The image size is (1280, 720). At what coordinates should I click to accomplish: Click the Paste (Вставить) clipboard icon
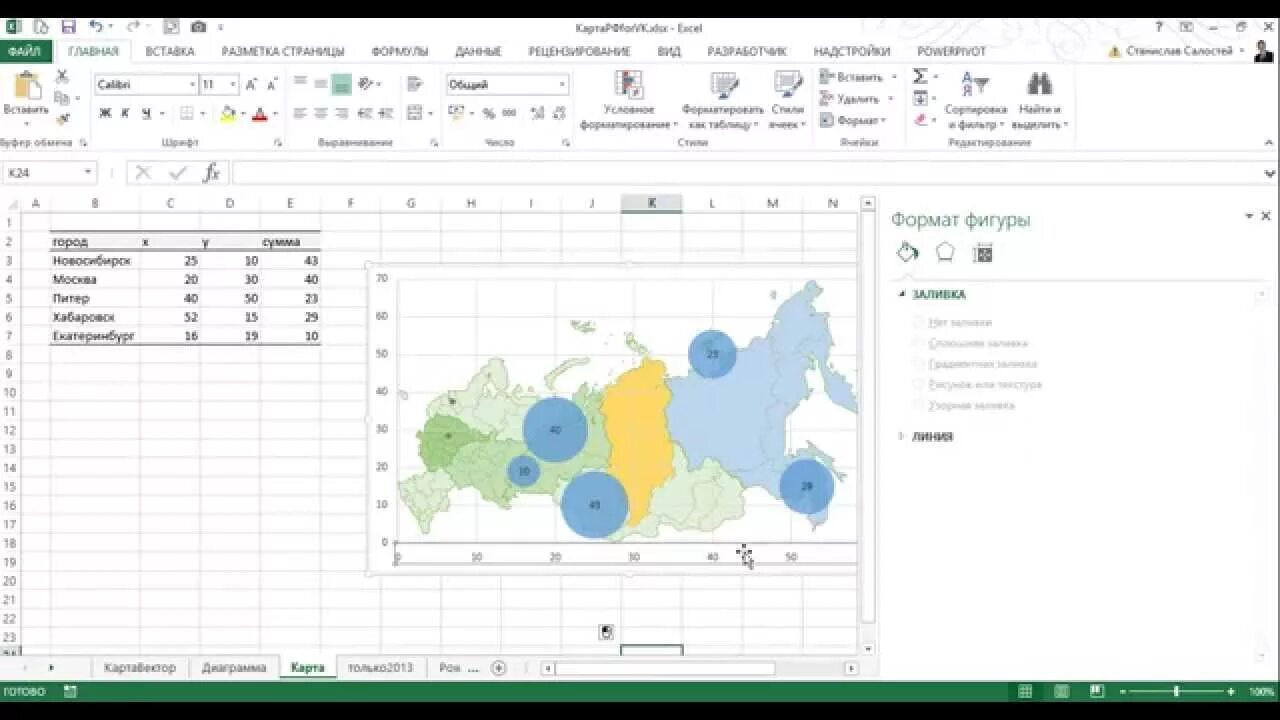point(25,86)
